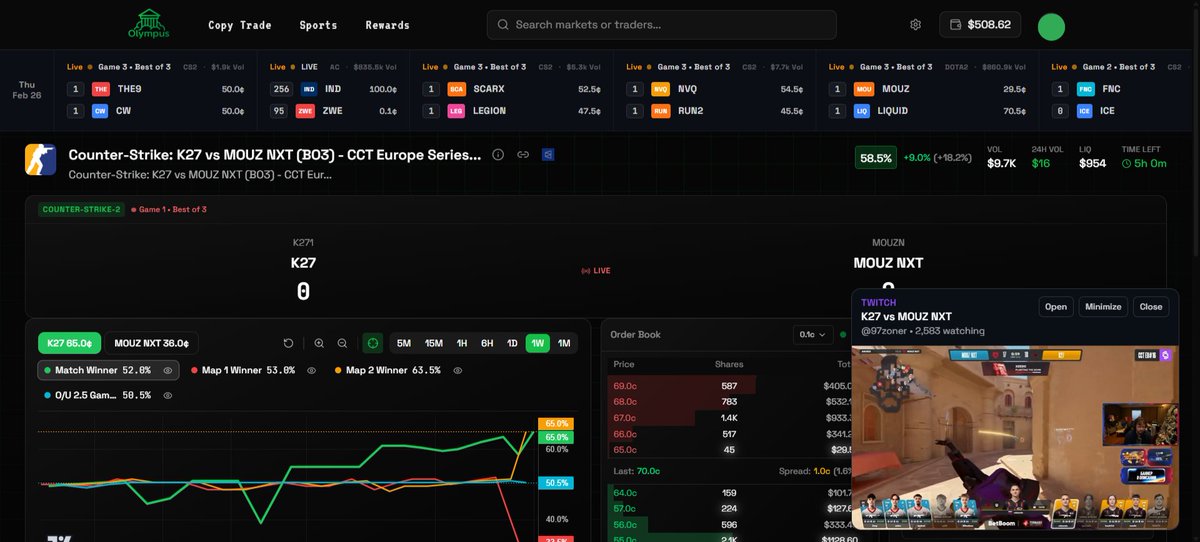
Task: Click the 58.5% probability badge
Action: pos(876,158)
